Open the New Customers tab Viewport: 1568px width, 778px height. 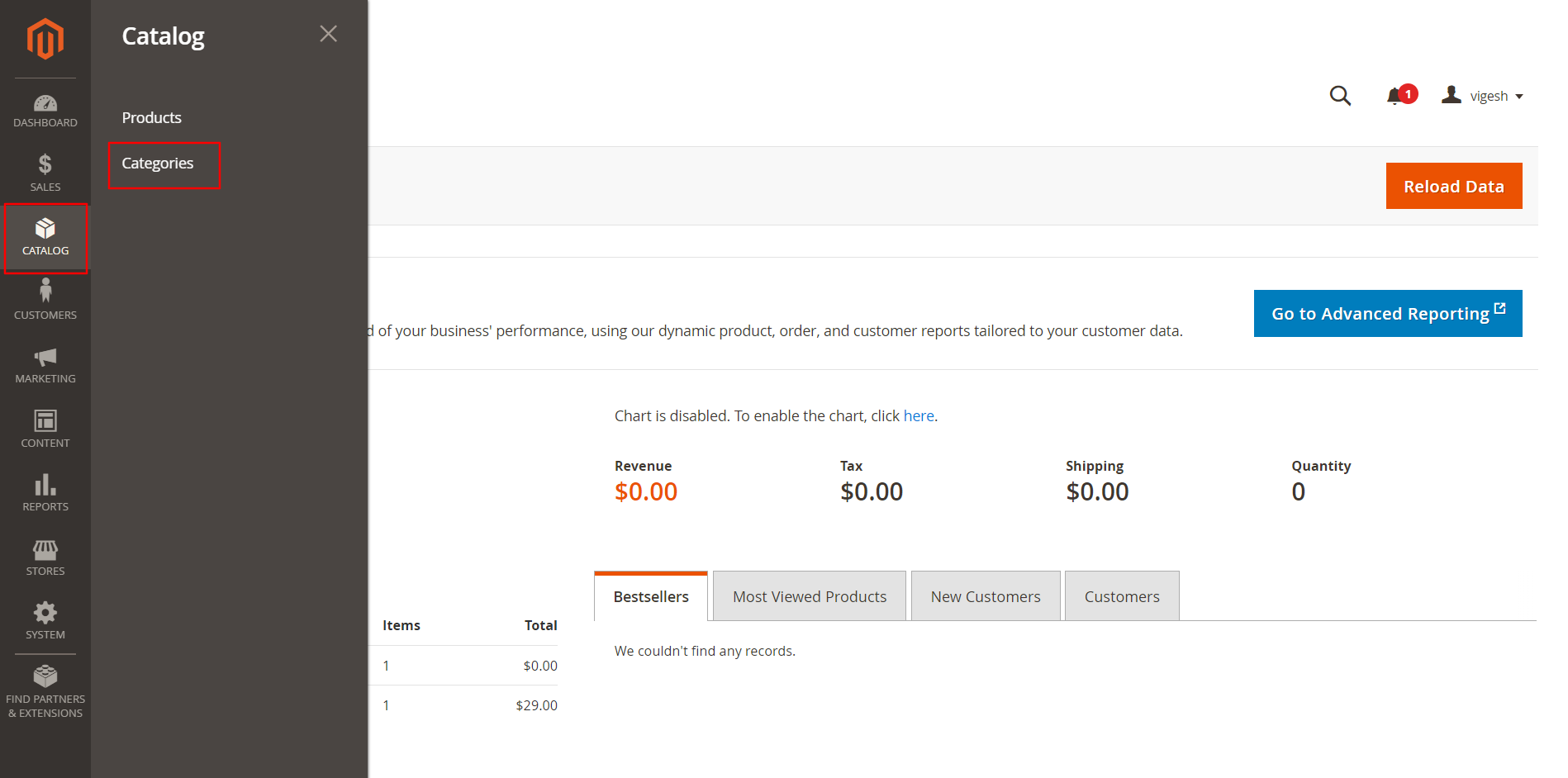[x=985, y=595]
